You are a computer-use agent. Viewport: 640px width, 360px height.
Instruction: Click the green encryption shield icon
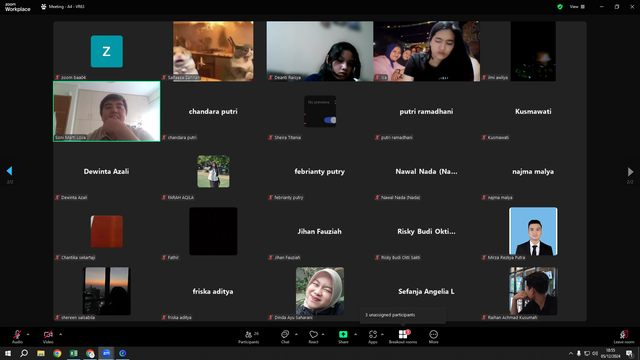click(560, 7)
